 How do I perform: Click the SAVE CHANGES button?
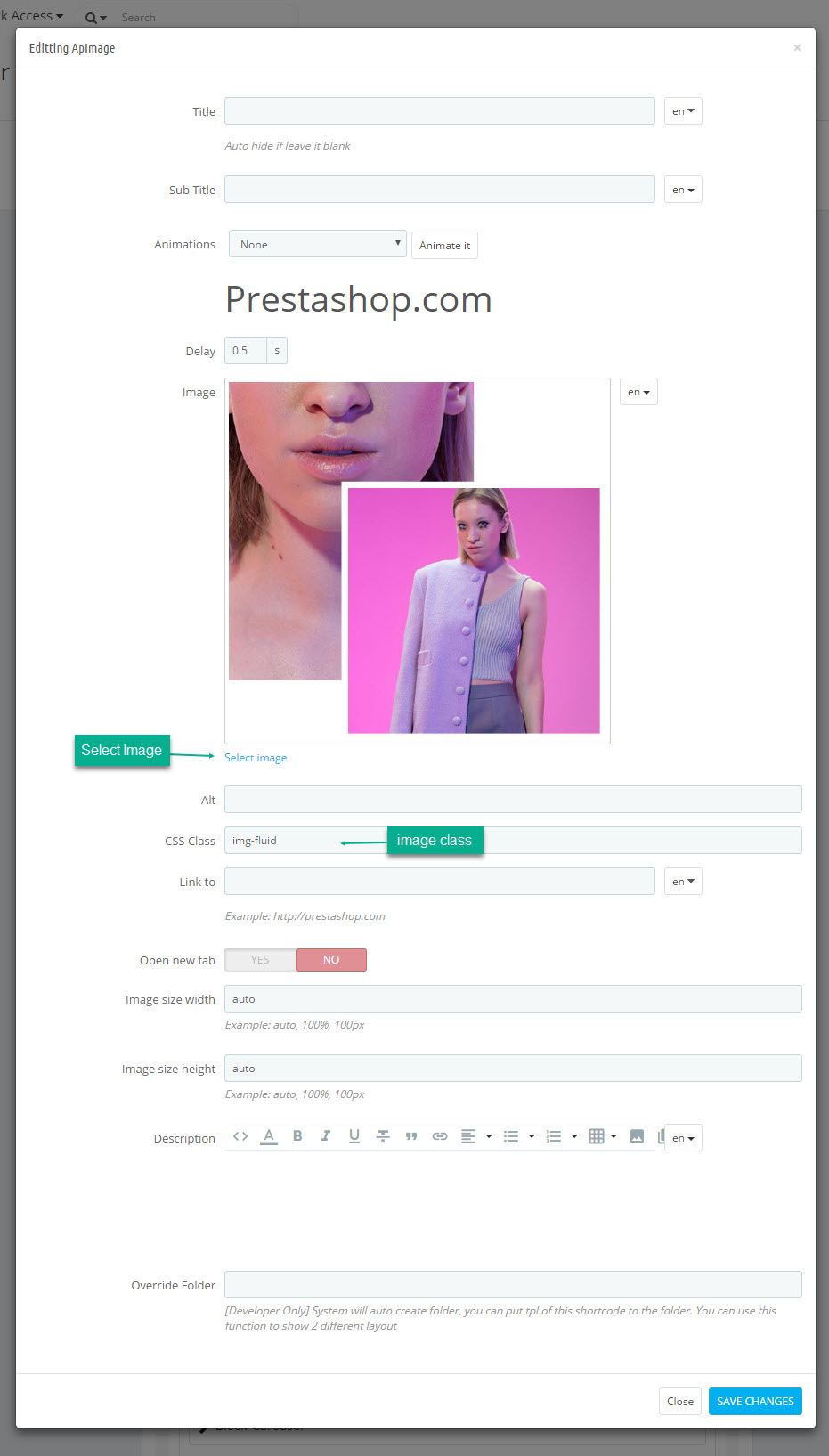click(755, 1401)
